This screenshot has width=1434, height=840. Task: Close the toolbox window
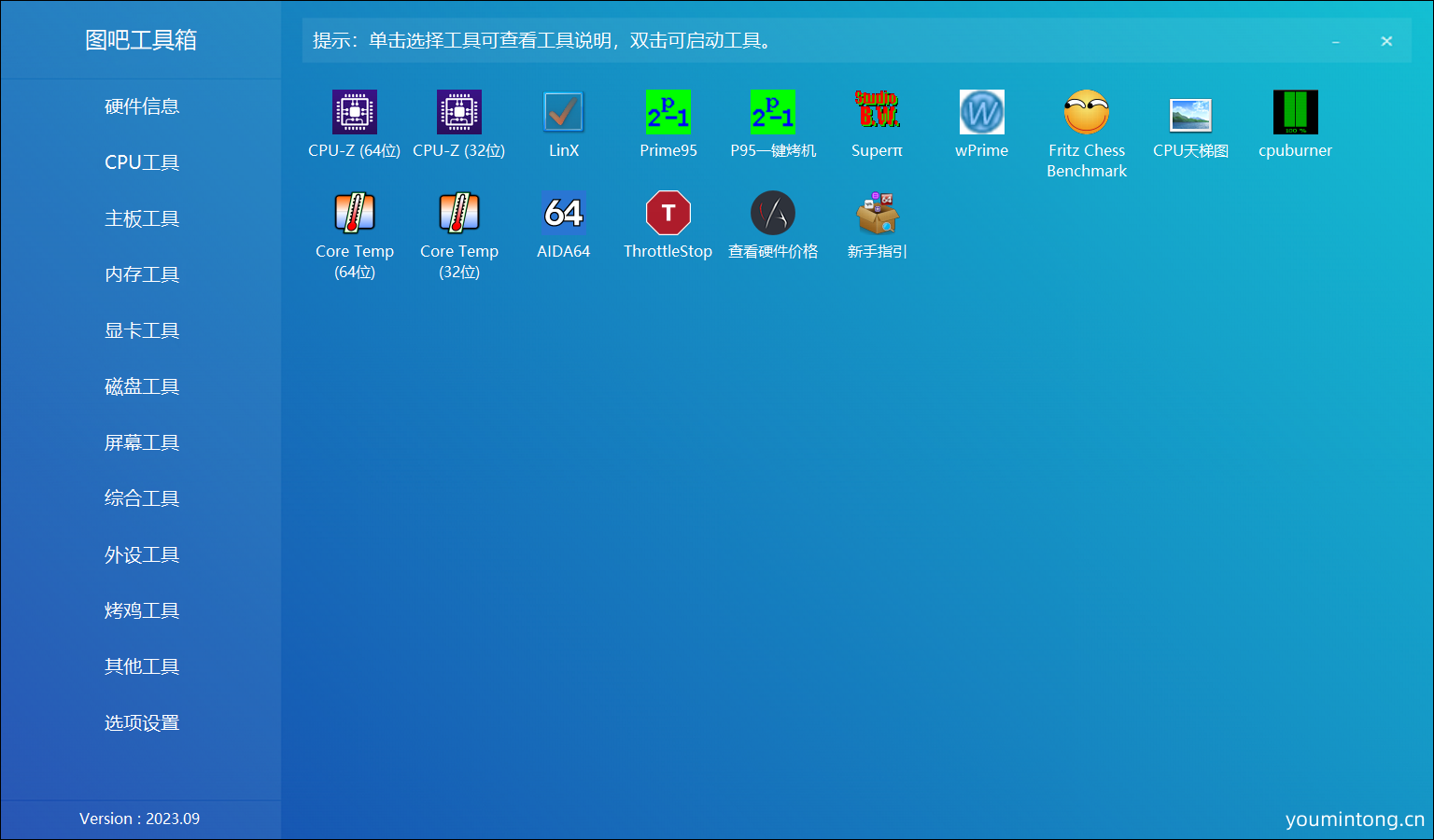(1386, 41)
